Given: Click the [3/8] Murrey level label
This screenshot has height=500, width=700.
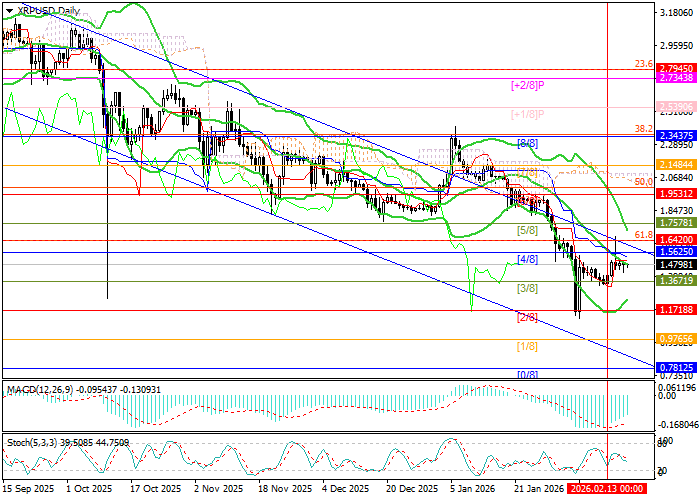Looking at the screenshot, I should click(527, 288).
